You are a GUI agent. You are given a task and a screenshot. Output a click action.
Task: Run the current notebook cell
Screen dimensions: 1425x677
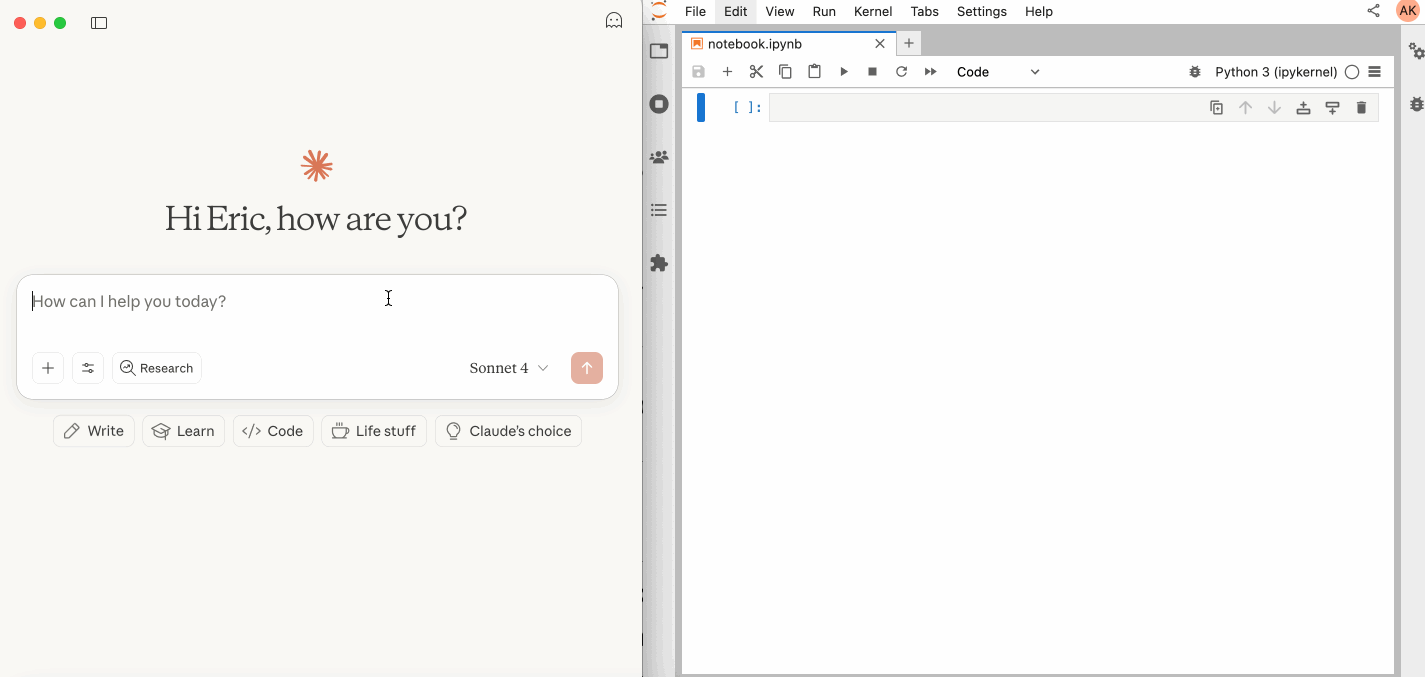coord(844,71)
